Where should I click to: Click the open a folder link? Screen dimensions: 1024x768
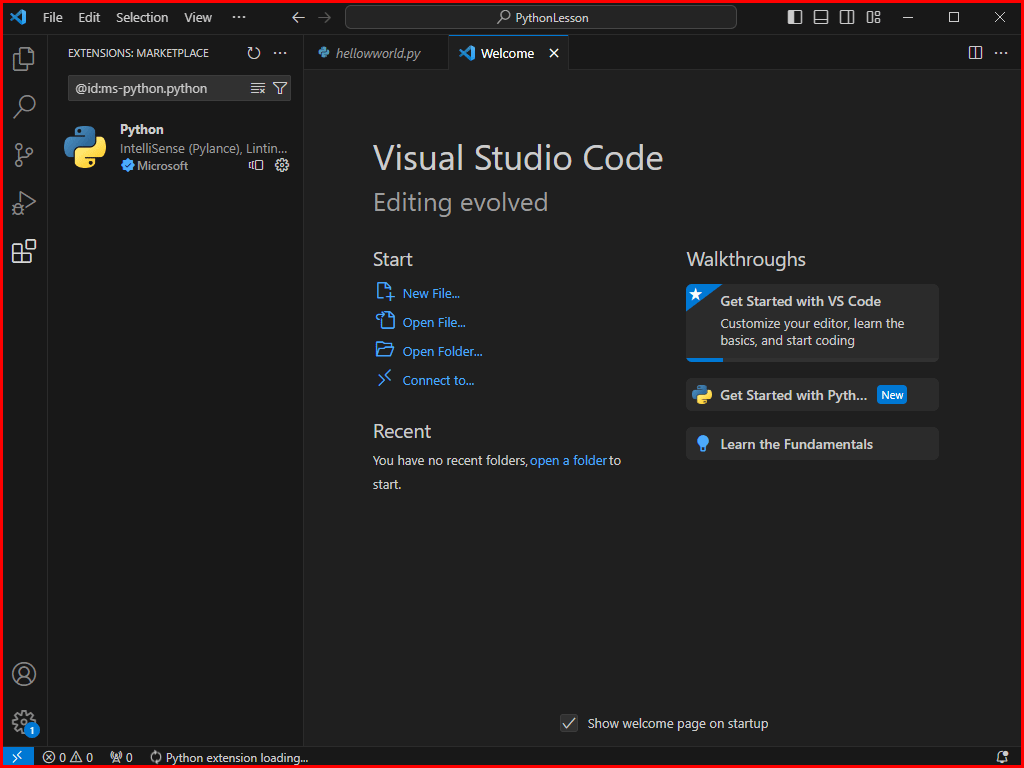568,460
